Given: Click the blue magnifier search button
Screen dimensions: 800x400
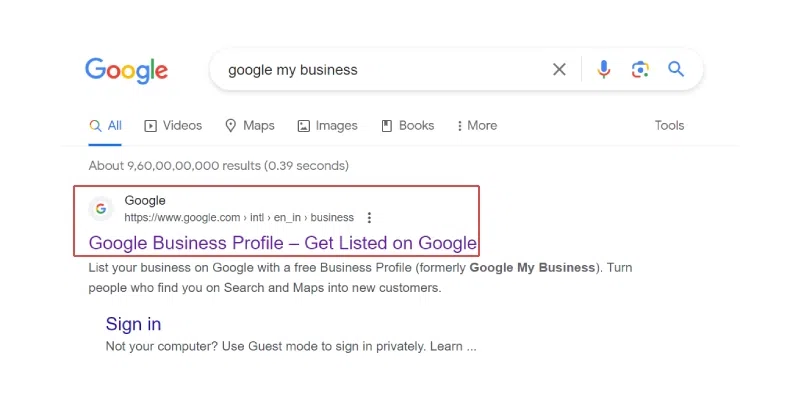Looking at the screenshot, I should coord(676,69).
